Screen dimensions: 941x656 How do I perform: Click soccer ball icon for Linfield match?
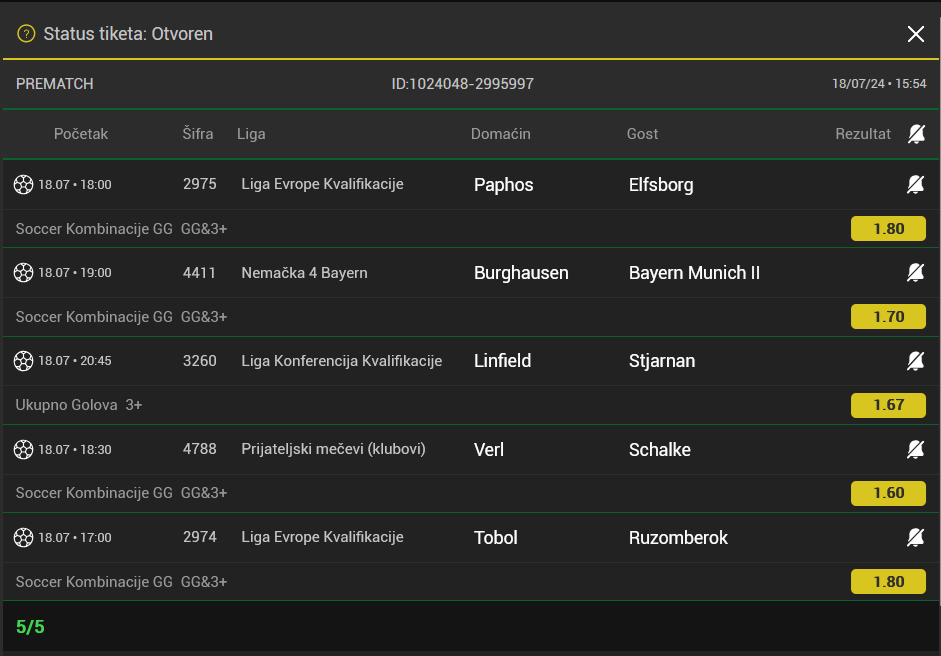pos(24,361)
